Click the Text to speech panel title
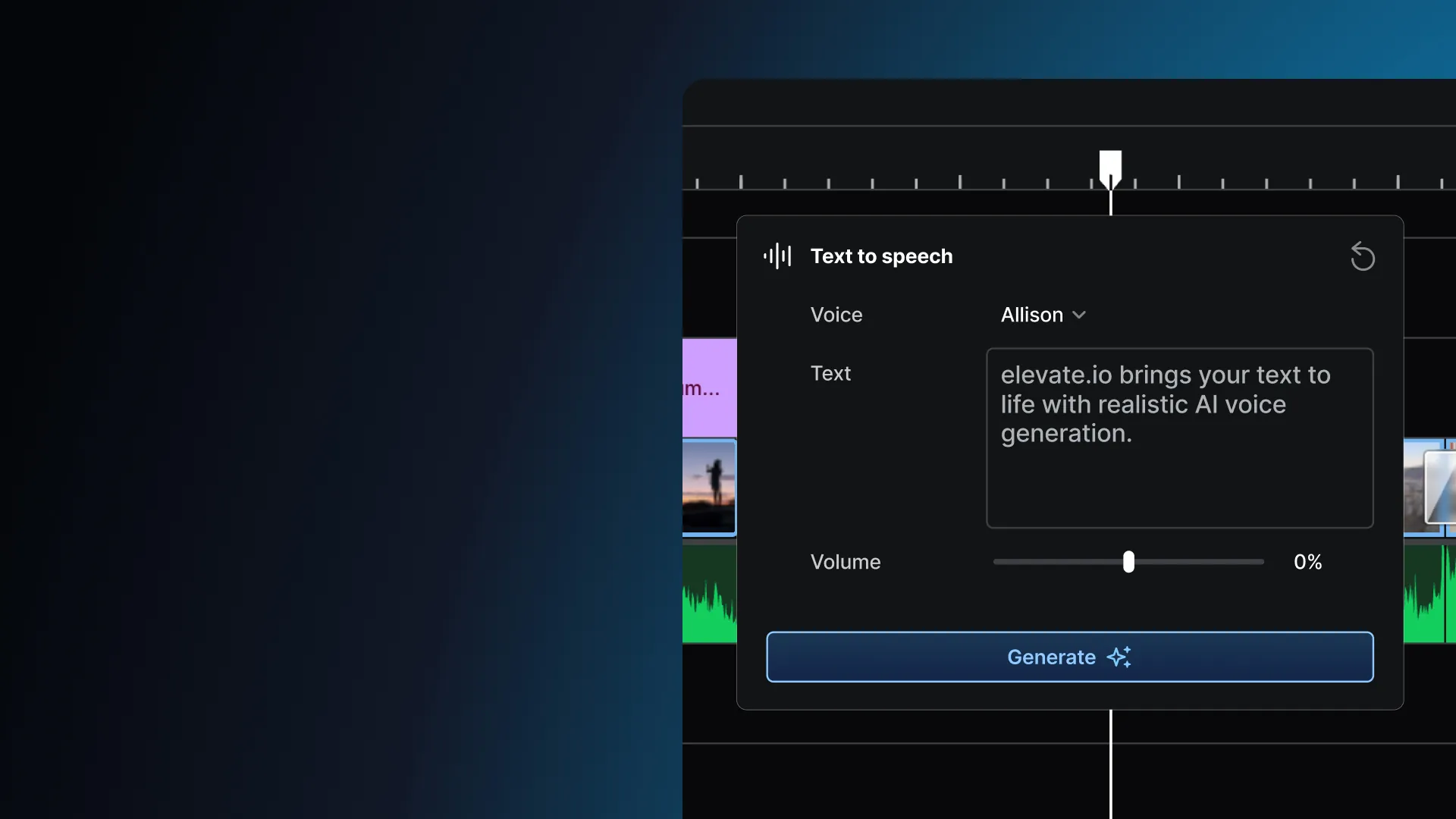The height and width of the screenshot is (819, 1456). pos(881,256)
